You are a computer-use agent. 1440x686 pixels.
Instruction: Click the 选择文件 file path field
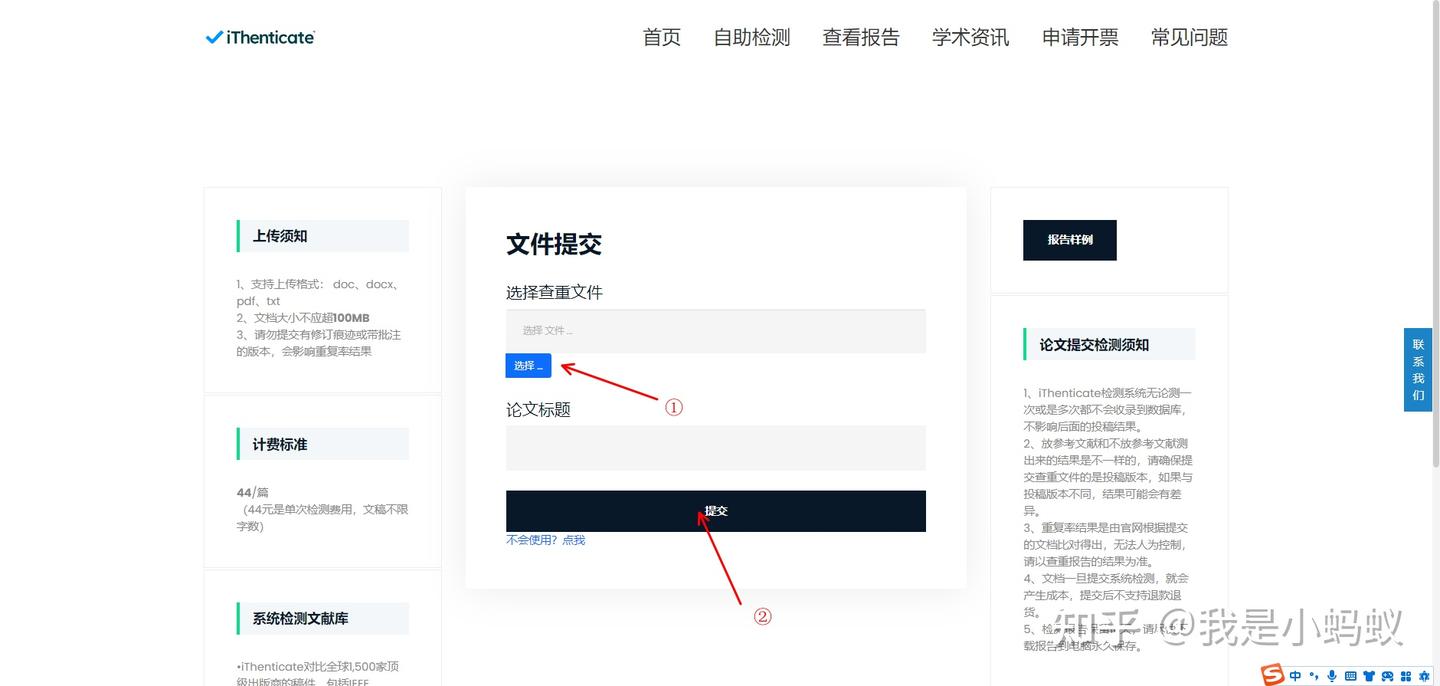tap(716, 331)
